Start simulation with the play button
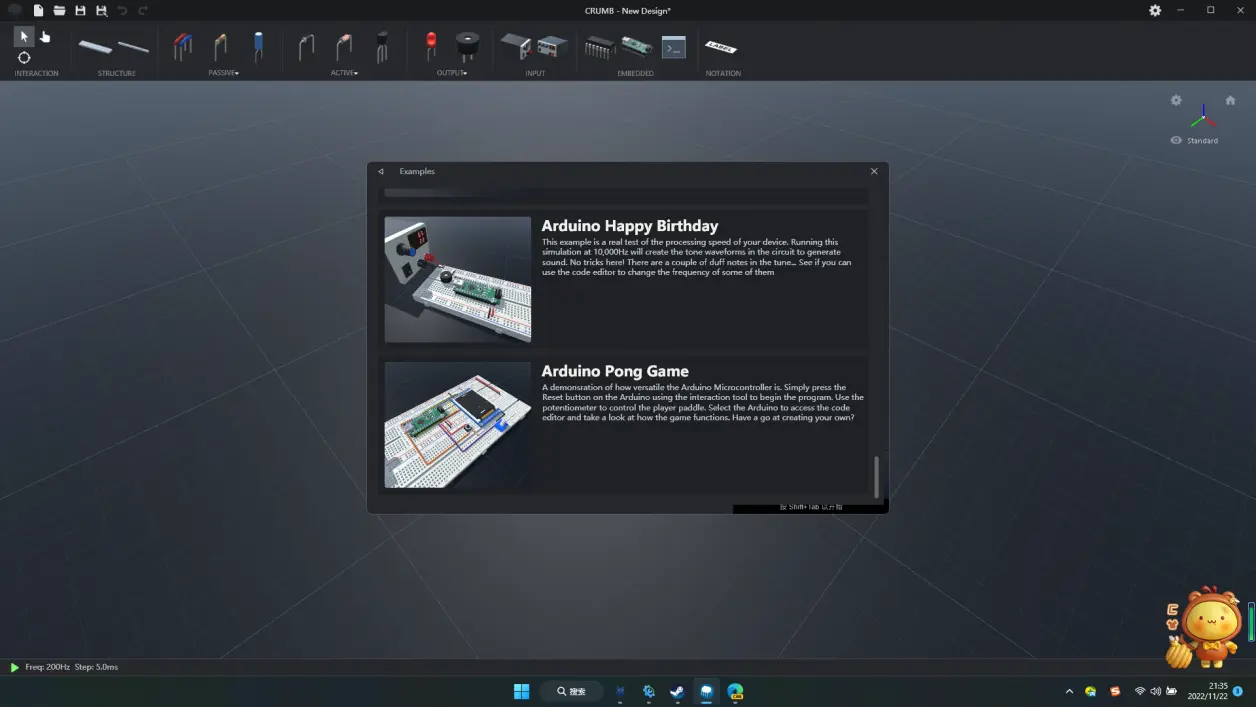The height and width of the screenshot is (707, 1256). tap(14, 667)
